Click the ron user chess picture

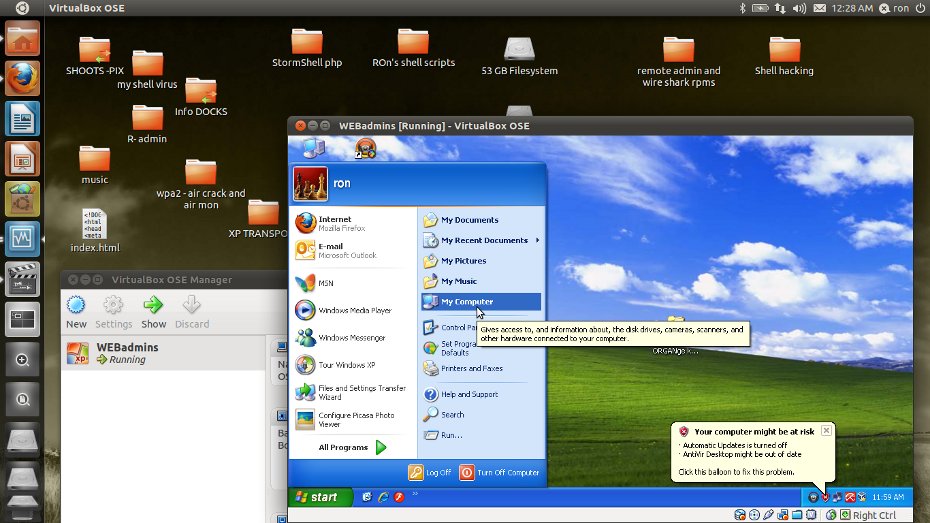310,184
